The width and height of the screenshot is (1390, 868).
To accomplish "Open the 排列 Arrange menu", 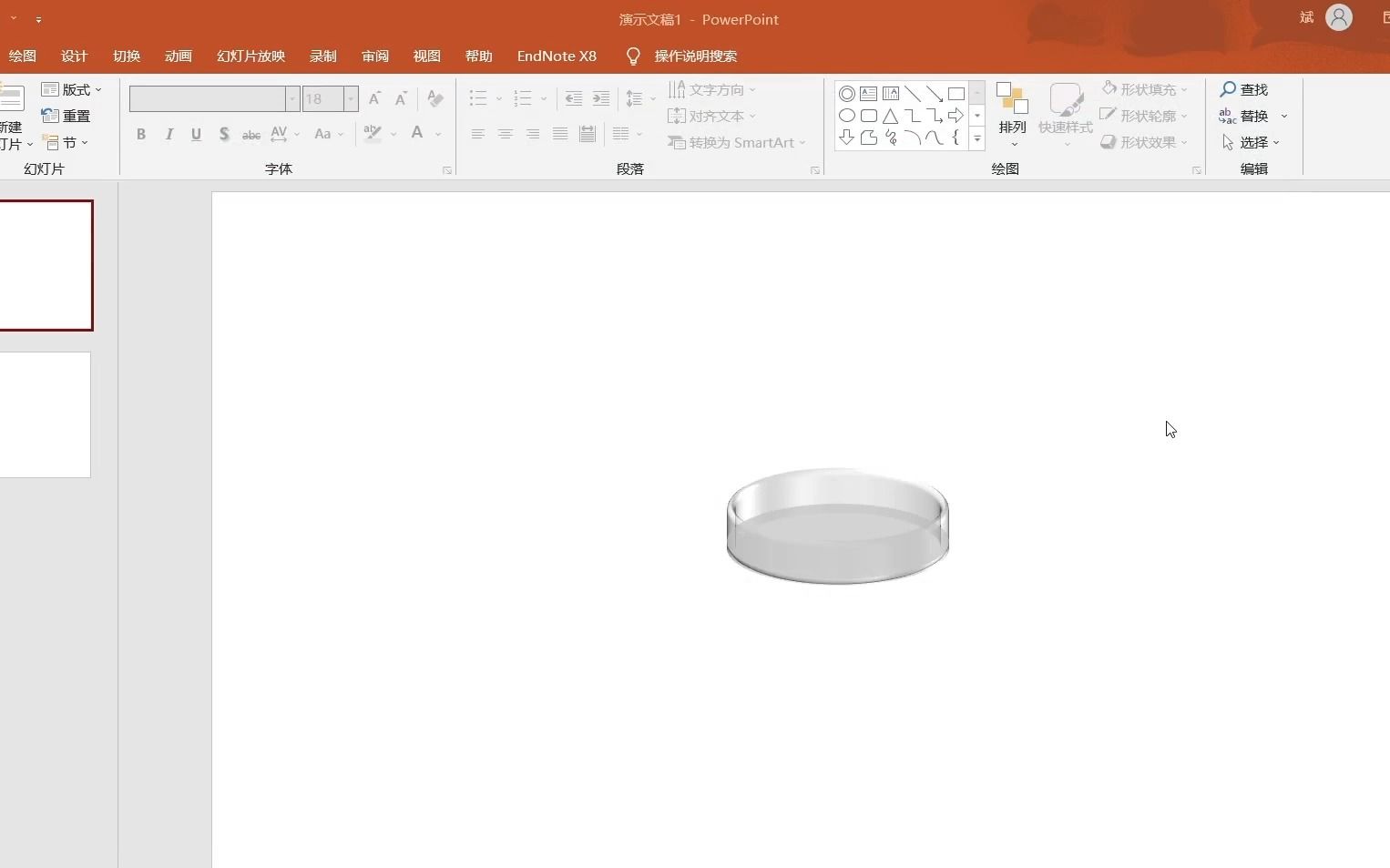I will coord(1013,115).
